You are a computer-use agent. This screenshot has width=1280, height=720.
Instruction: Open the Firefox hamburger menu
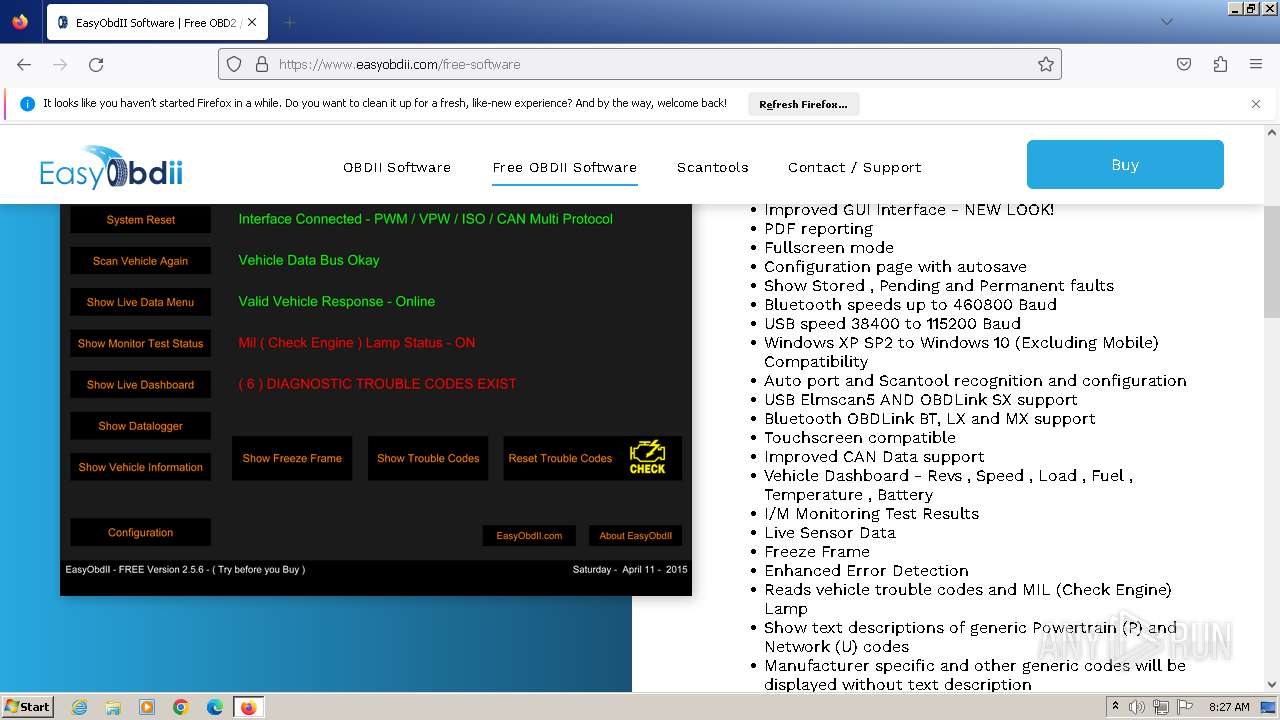(x=1256, y=64)
